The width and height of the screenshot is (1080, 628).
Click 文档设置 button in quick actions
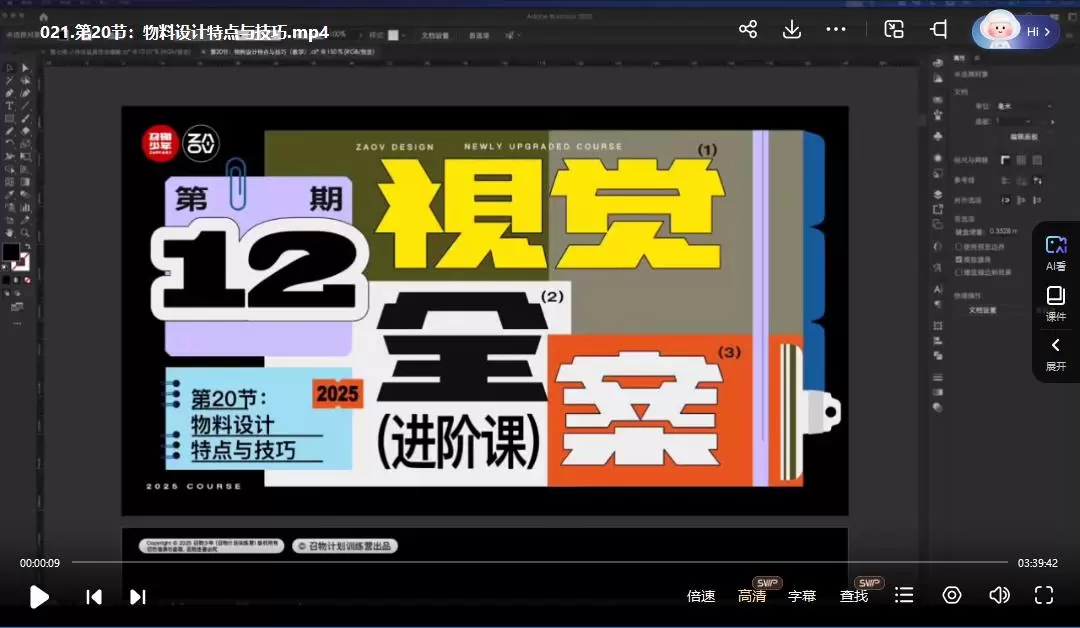[x=982, y=311]
